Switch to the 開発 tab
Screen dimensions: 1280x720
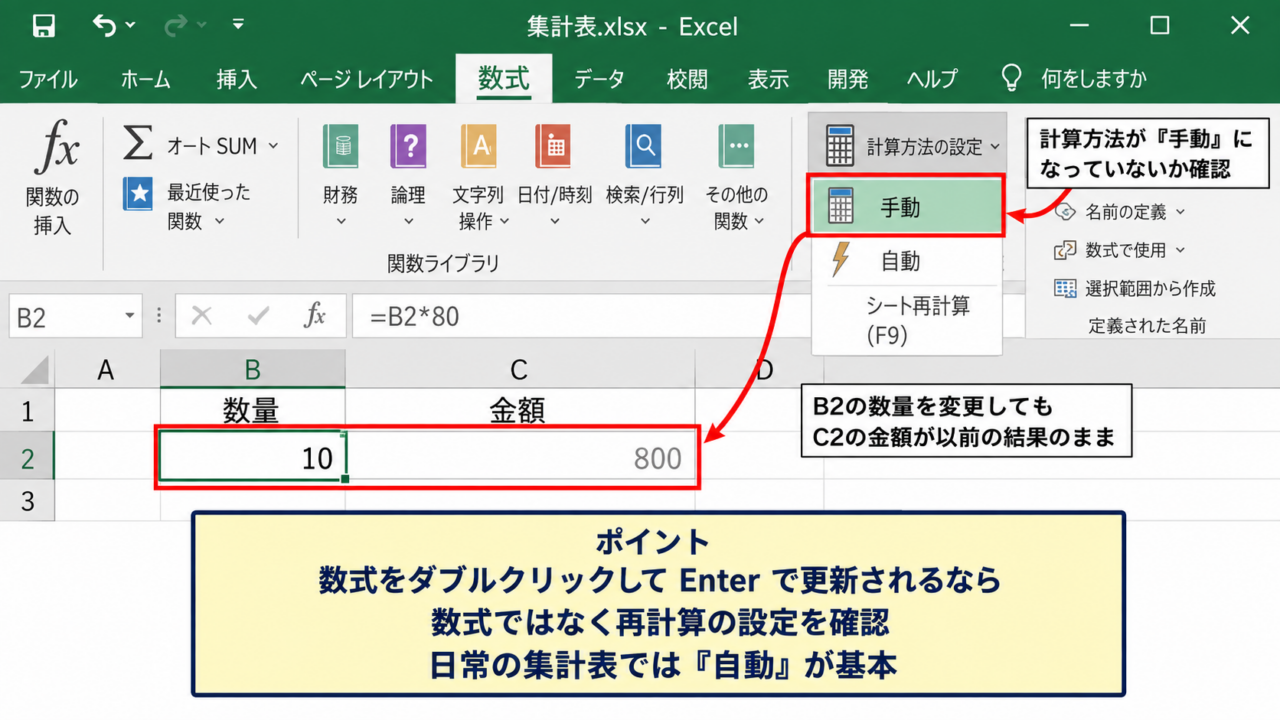pyautogui.click(x=848, y=79)
